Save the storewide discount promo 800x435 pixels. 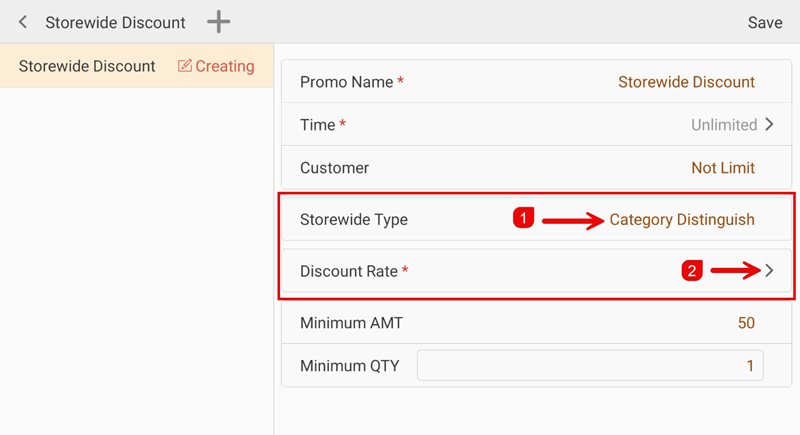coord(765,22)
